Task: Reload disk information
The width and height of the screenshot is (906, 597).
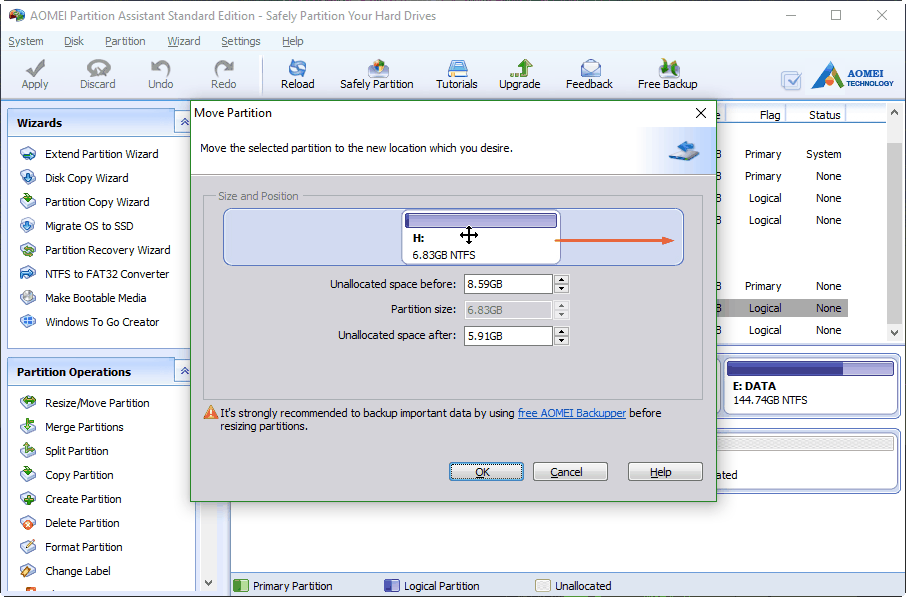Action: [x=297, y=73]
